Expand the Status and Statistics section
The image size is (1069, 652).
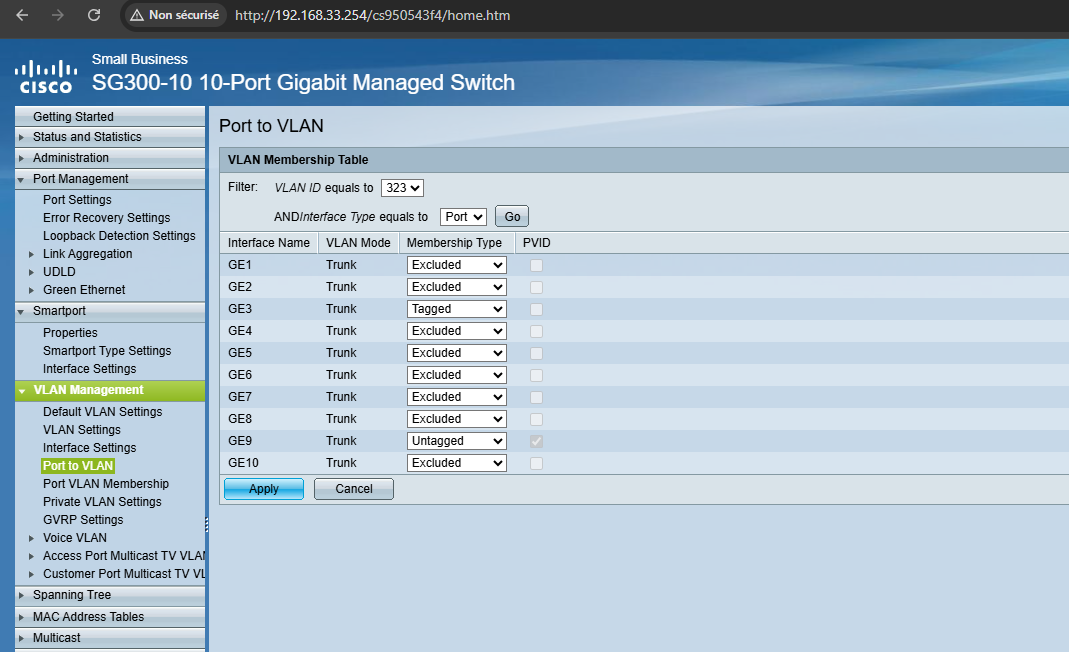pyautogui.click(x=22, y=137)
